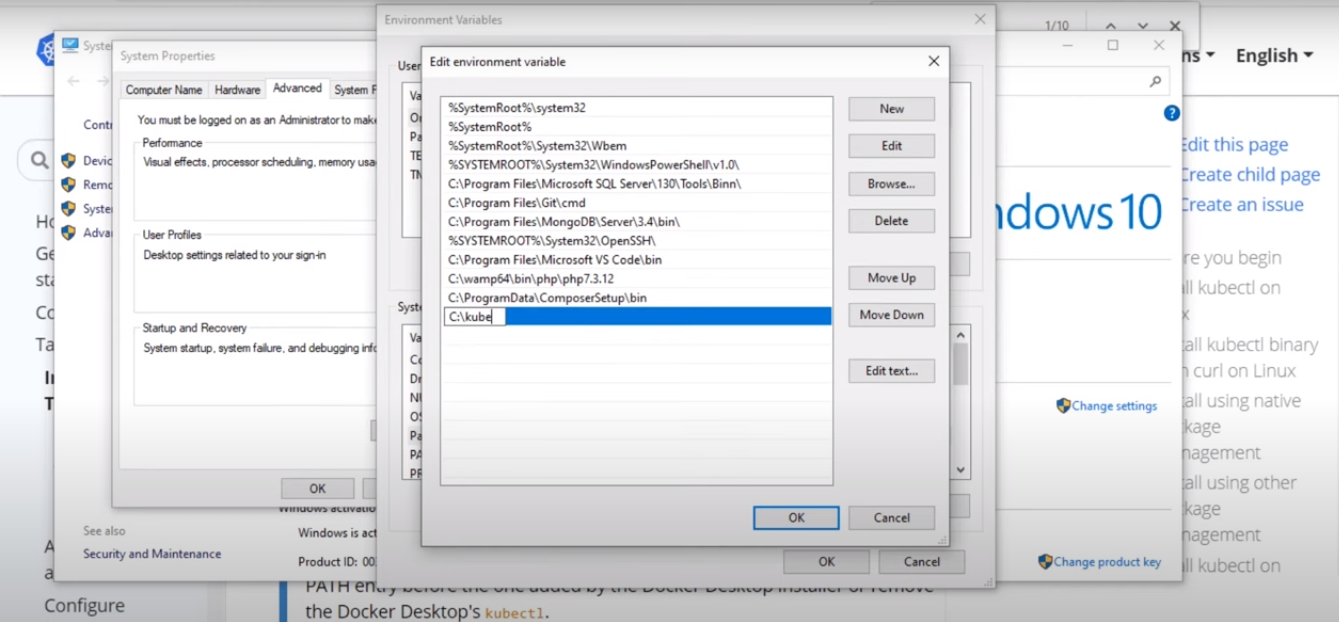Click the system variables scrollbar down arrow
The height and width of the screenshot is (622, 1339).
point(960,470)
